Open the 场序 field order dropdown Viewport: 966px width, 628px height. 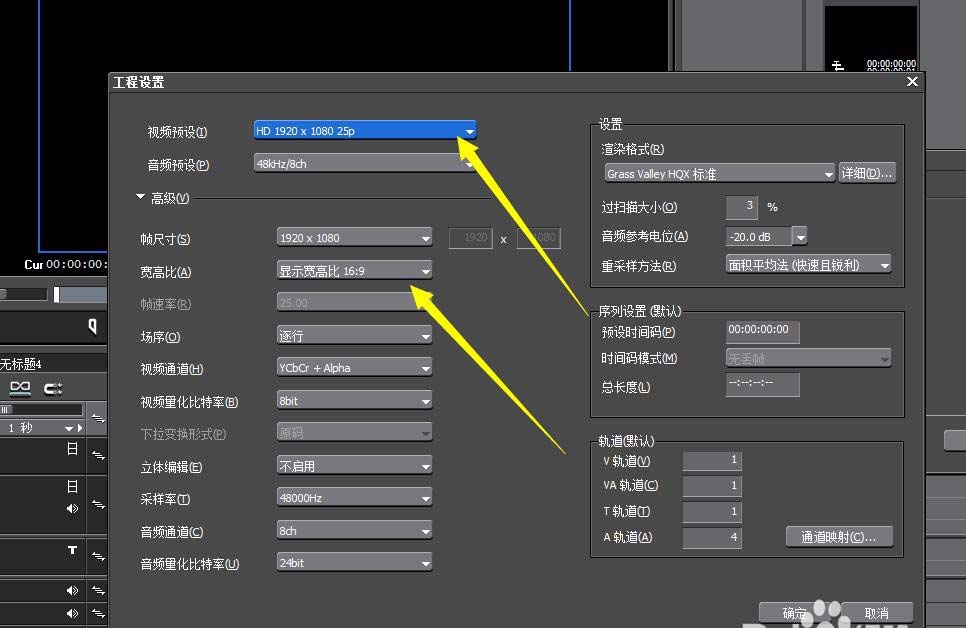pos(354,335)
